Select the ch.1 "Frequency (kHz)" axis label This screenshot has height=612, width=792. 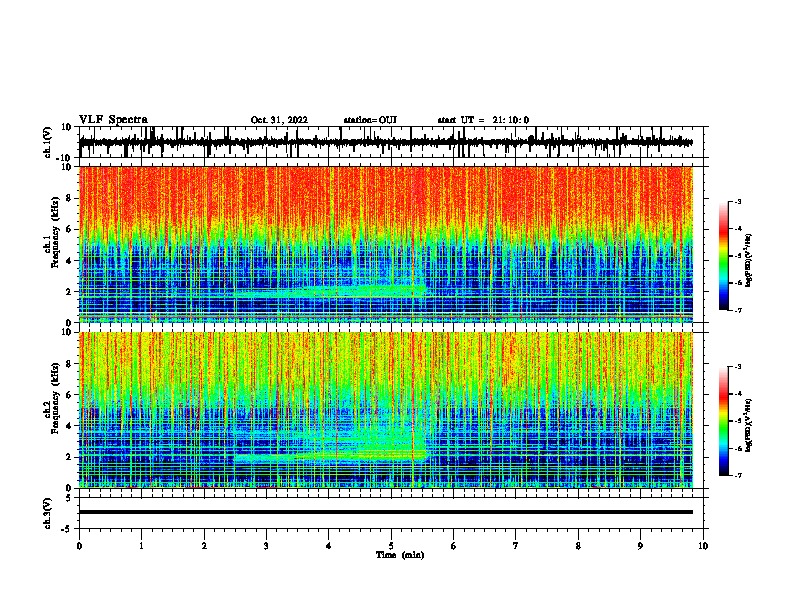pyautogui.click(x=55, y=234)
